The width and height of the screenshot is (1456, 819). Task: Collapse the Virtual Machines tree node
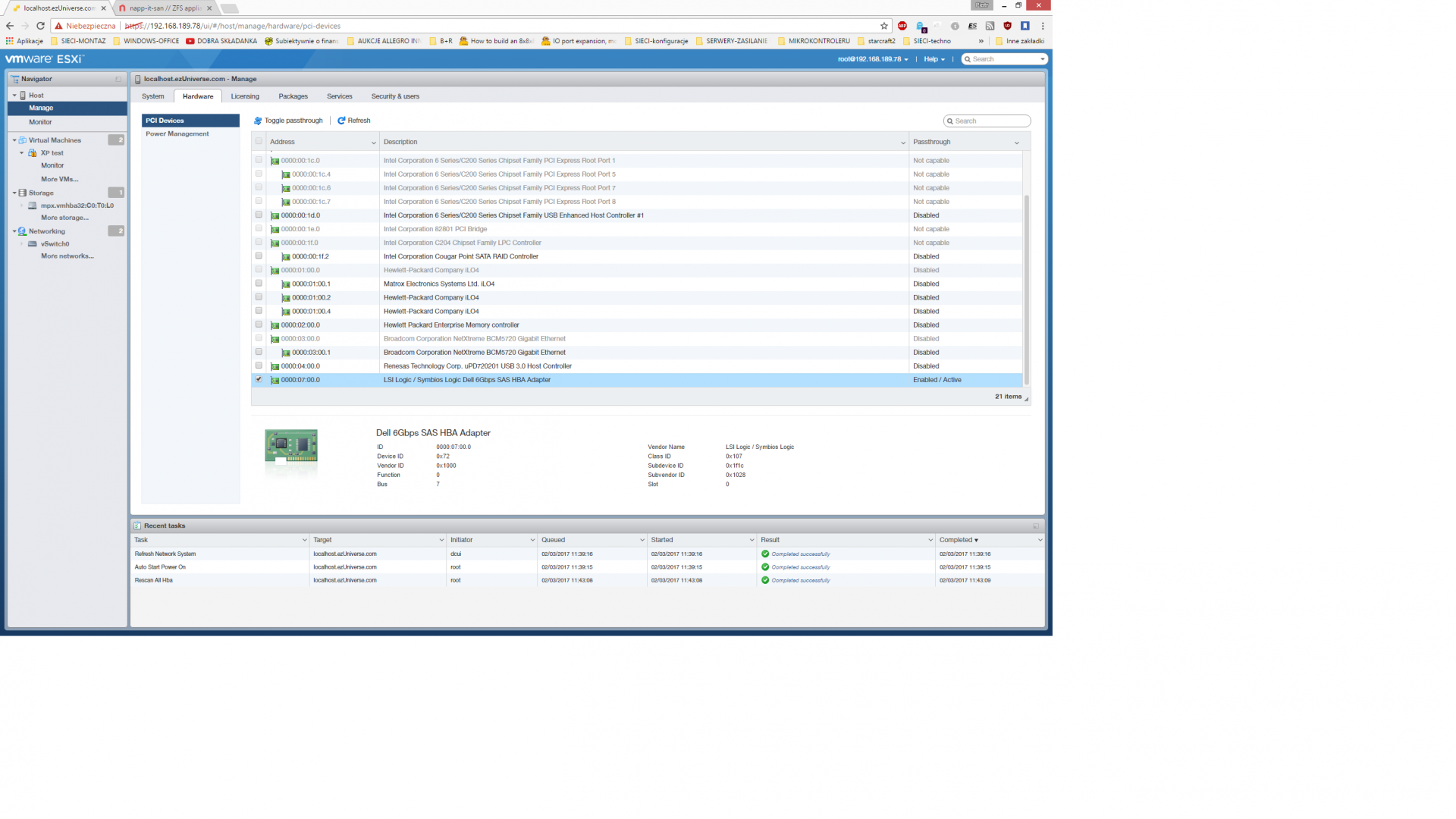pyautogui.click(x=14, y=140)
